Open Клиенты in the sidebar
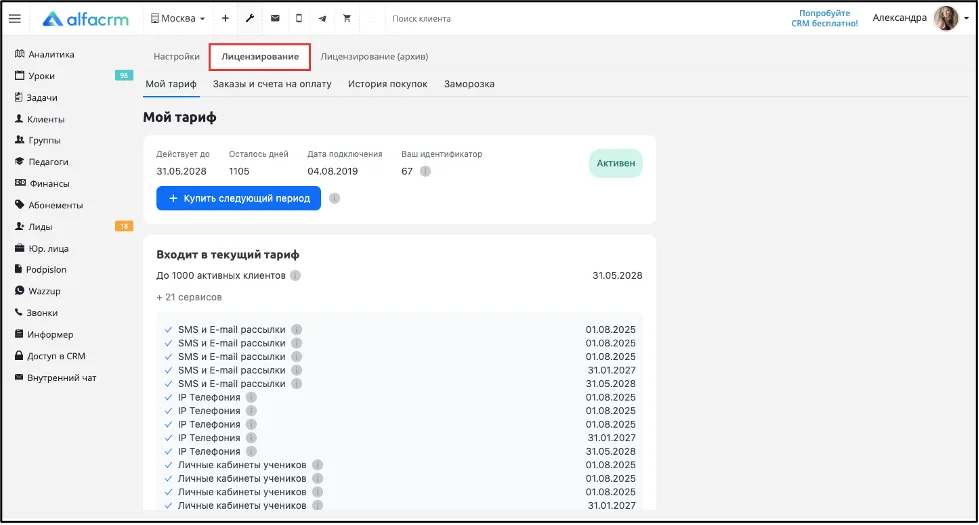Image resolution: width=979 pixels, height=525 pixels. tap(39, 119)
